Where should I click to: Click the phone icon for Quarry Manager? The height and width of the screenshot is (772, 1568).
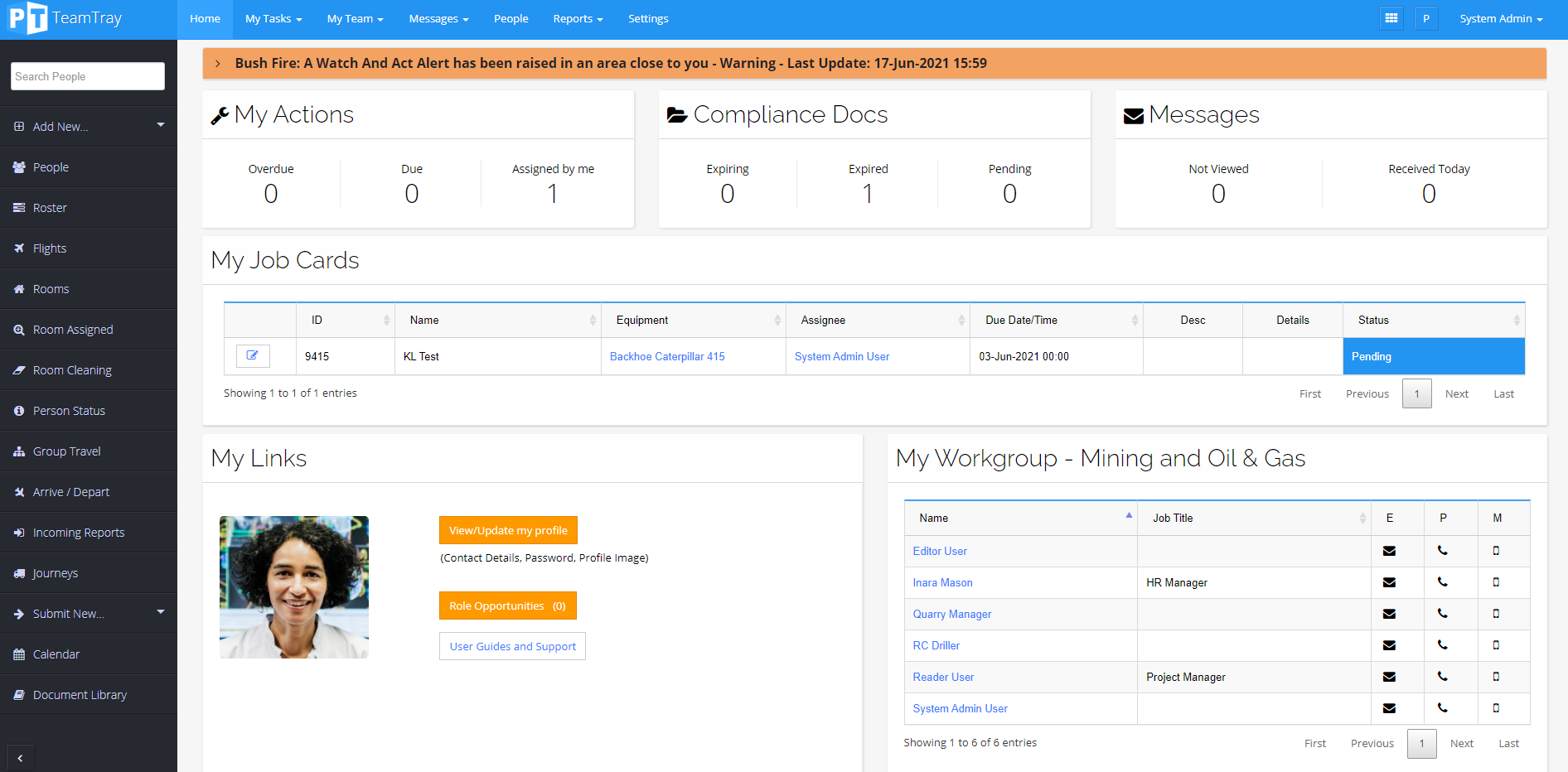coord(1443,614)
